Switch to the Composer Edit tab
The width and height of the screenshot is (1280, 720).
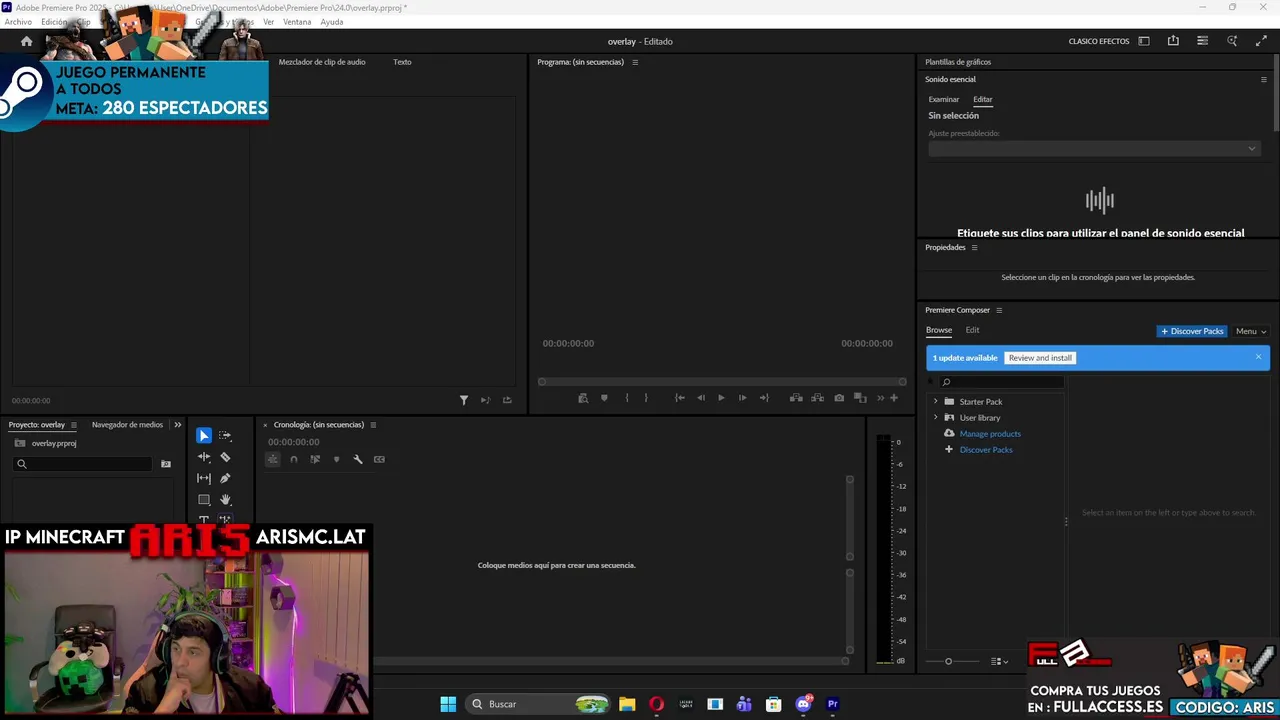(x=972, y=330)
